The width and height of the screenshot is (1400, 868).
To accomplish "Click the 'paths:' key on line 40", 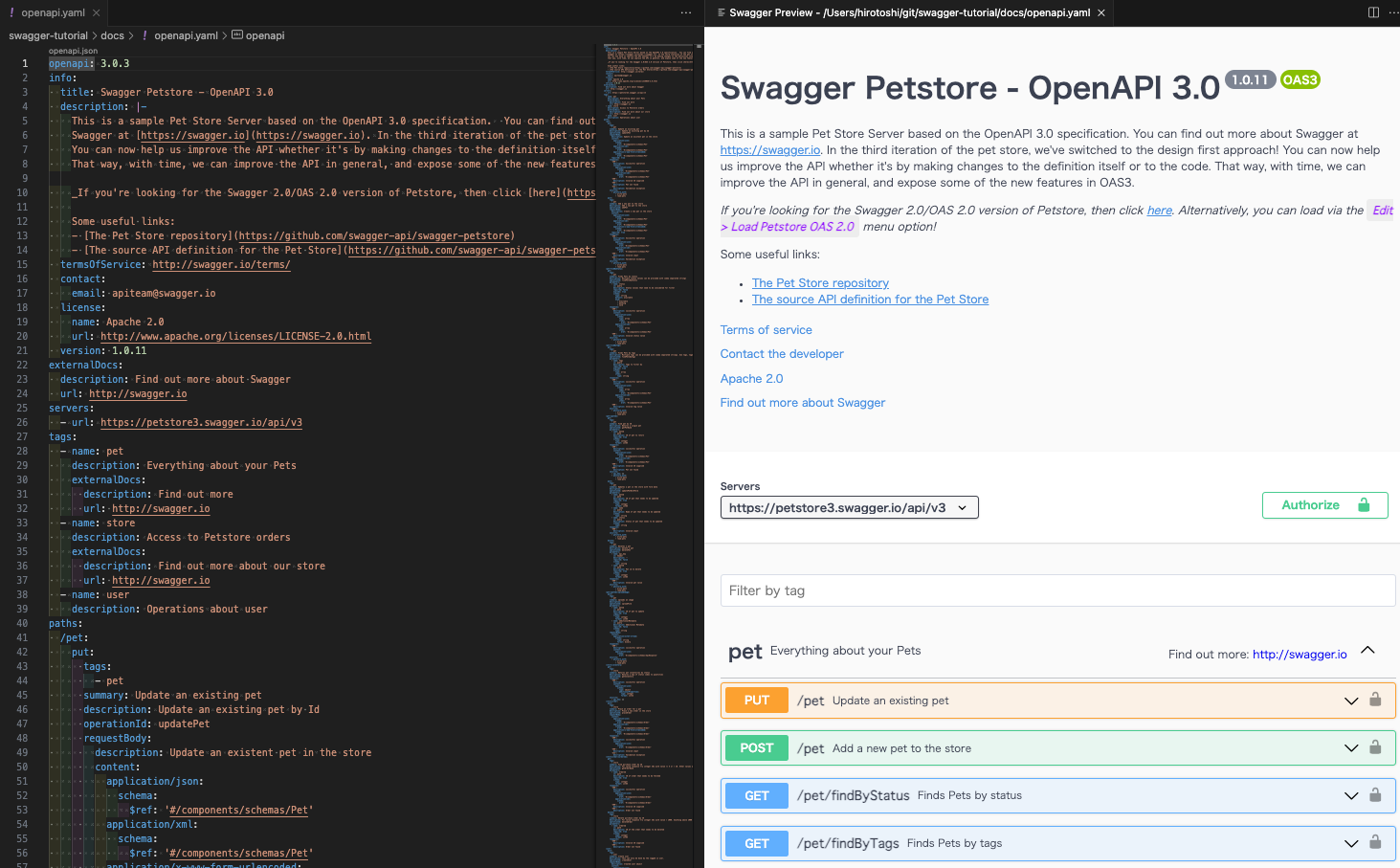I will coord(66,623).
